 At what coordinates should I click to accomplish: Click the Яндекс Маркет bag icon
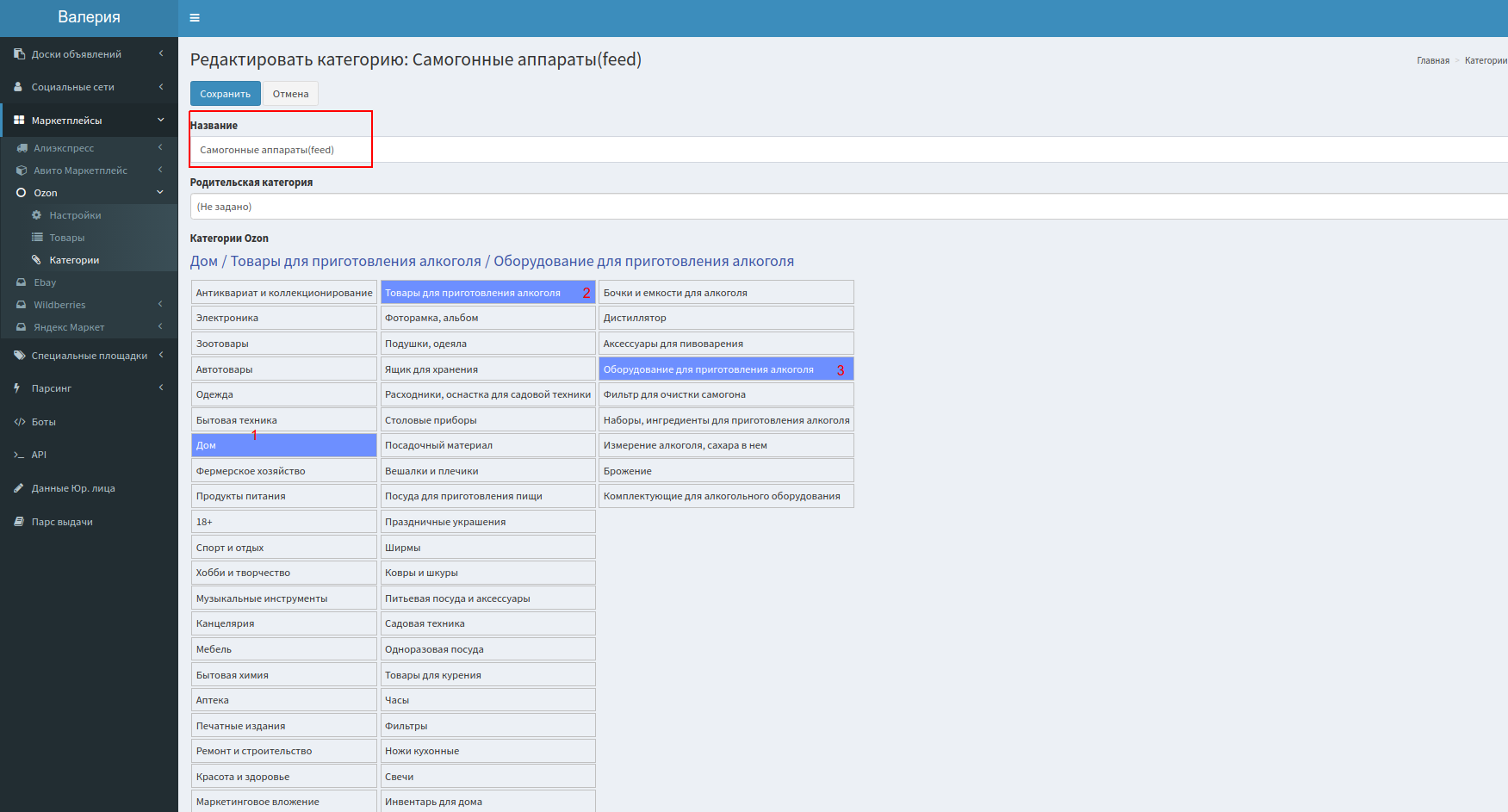click(22, 327)
